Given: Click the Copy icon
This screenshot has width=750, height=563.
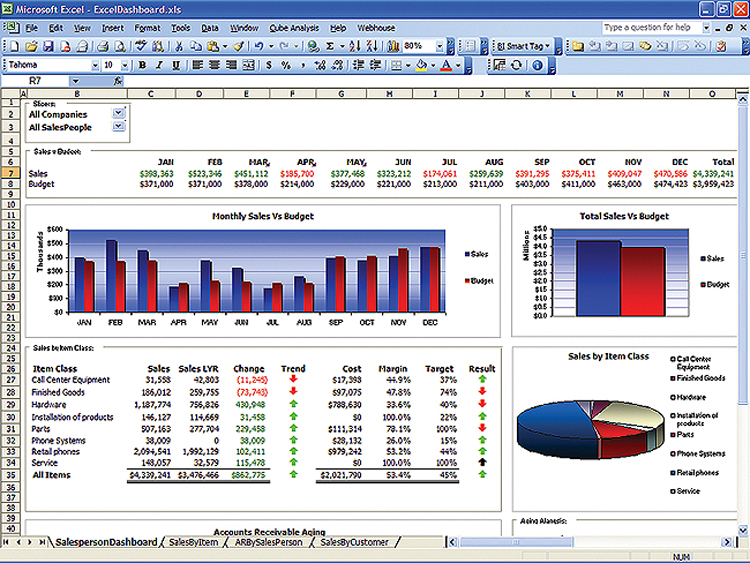Looking at the screenshot, I should tap(196, 46).
